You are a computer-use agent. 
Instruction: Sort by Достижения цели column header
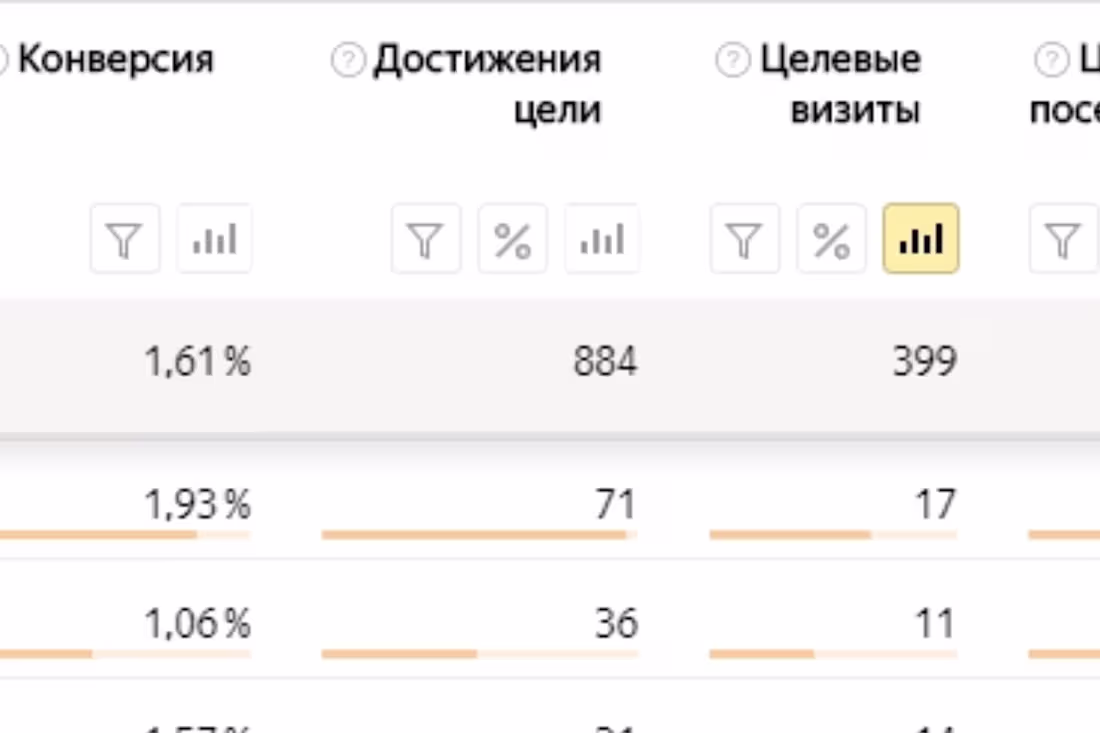(488, 84)
